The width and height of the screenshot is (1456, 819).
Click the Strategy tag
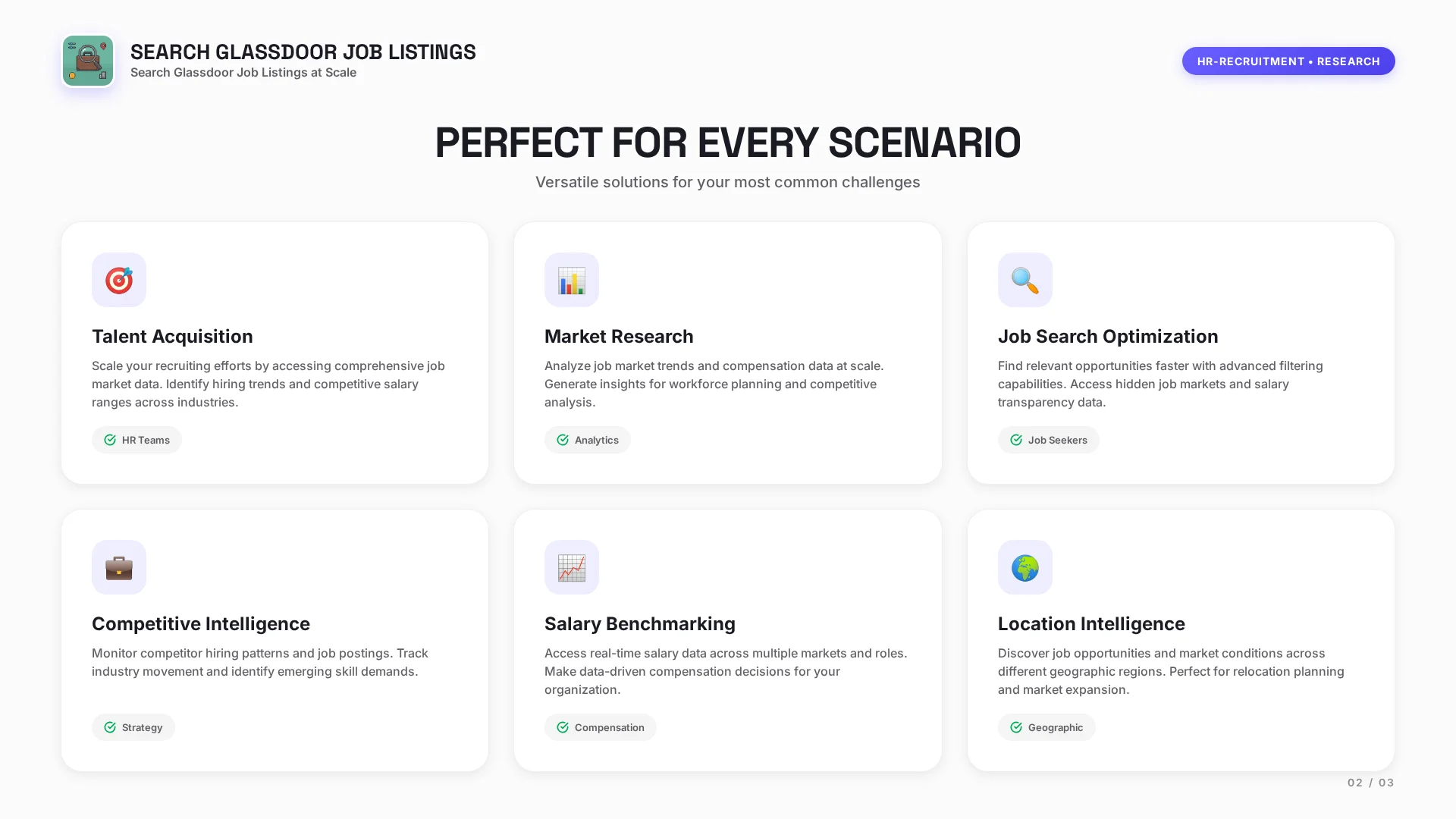click(x=133, y=727)
